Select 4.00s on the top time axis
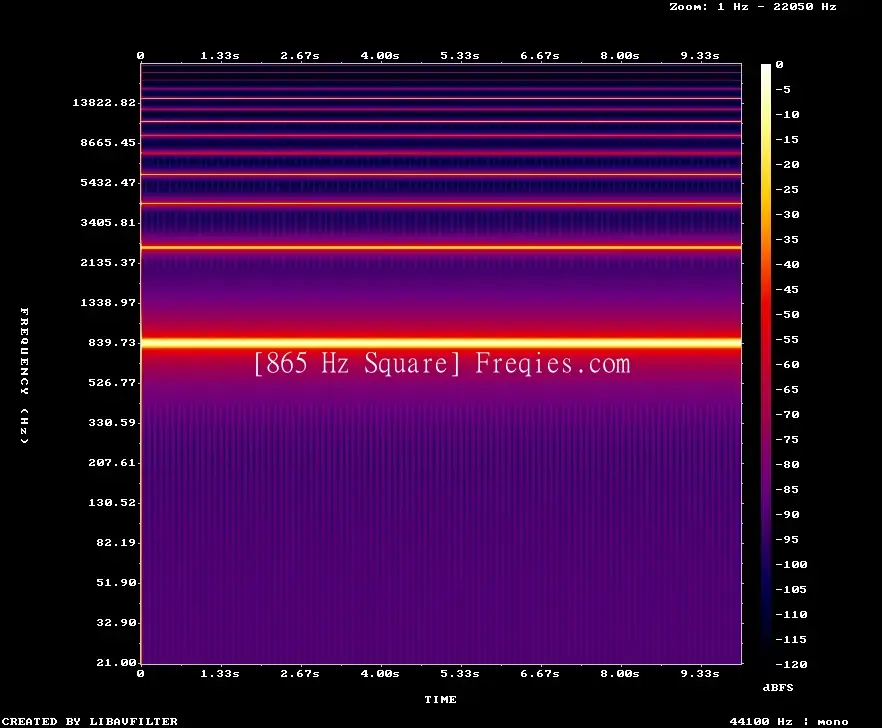This screenshot has height=728, width=882. click(380, 56)
